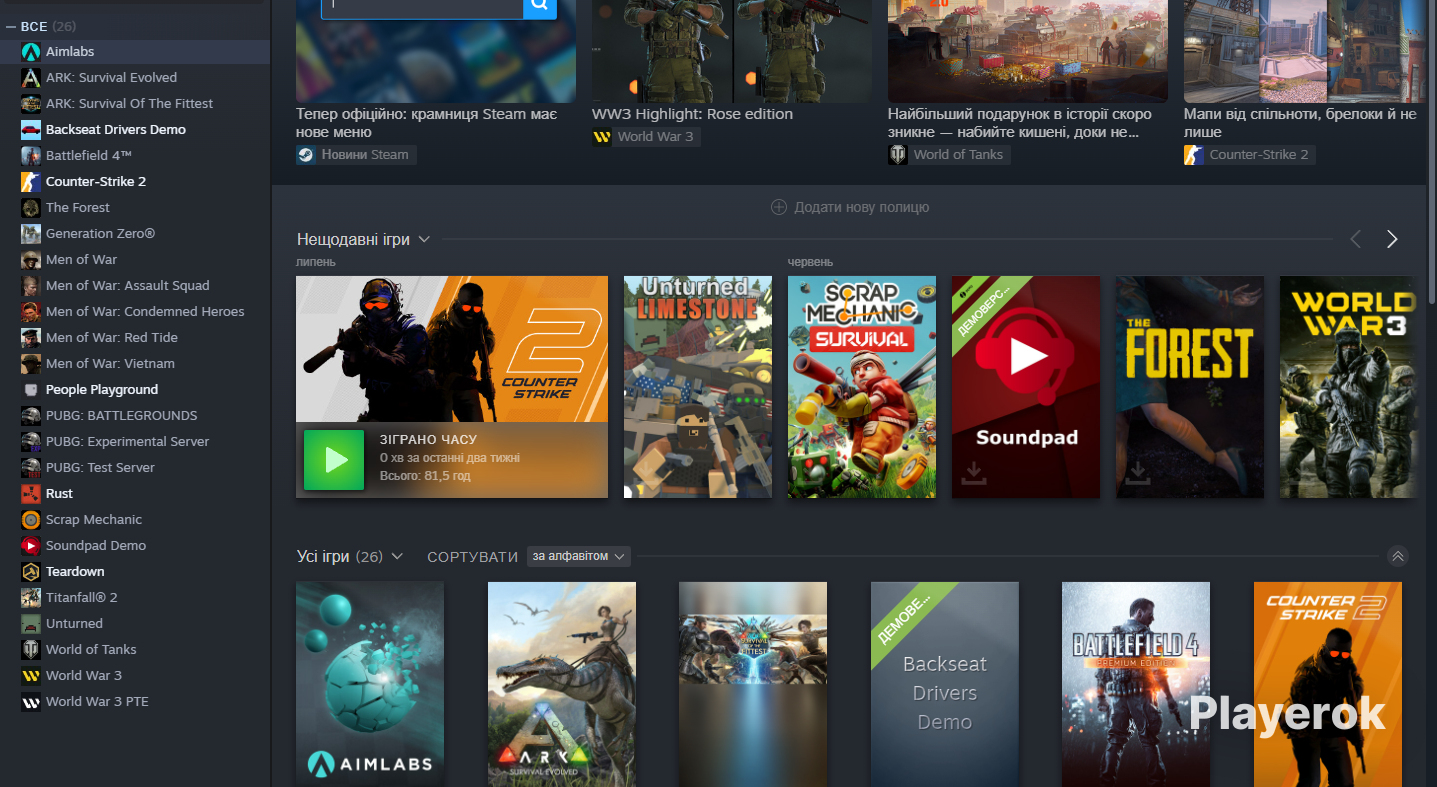
Task: Click the World War 3 PTE sidebar icon
Action: click(x=31, y=701)
